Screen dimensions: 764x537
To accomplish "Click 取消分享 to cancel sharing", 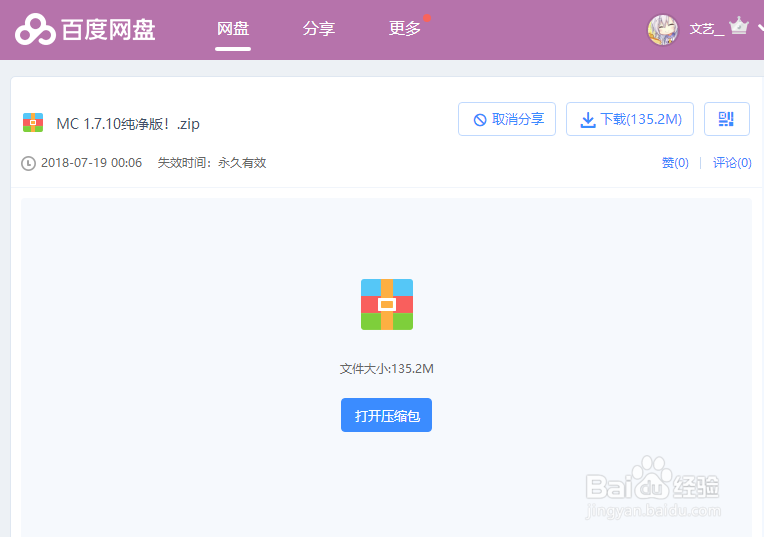I will pos(507,119).
